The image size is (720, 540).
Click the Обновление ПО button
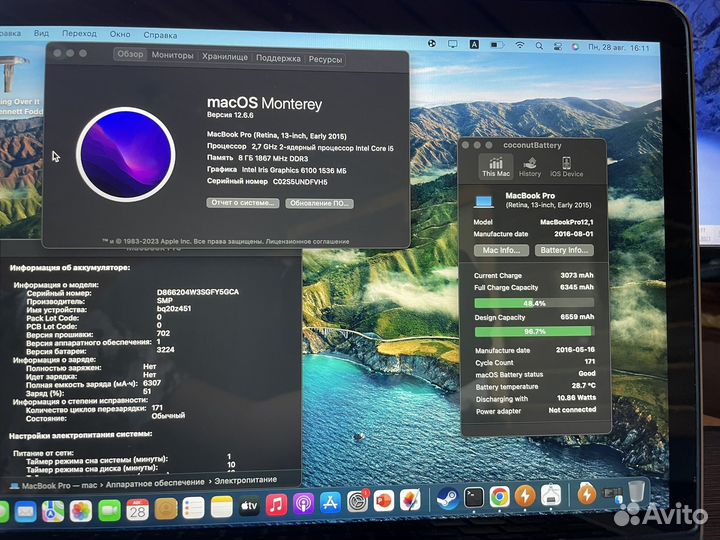coord(319,203)
